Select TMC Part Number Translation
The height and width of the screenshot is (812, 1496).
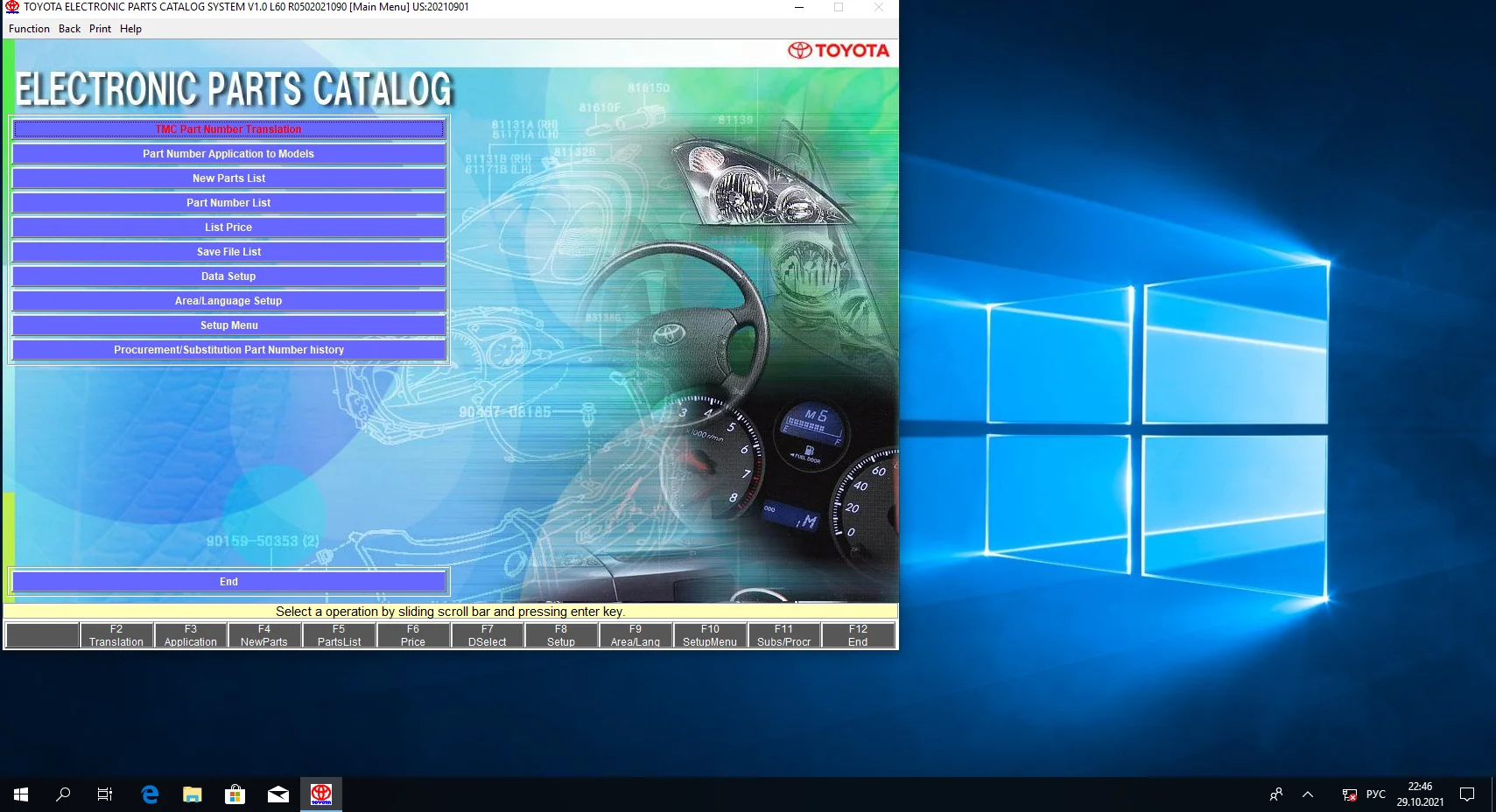tap(228, 129)
